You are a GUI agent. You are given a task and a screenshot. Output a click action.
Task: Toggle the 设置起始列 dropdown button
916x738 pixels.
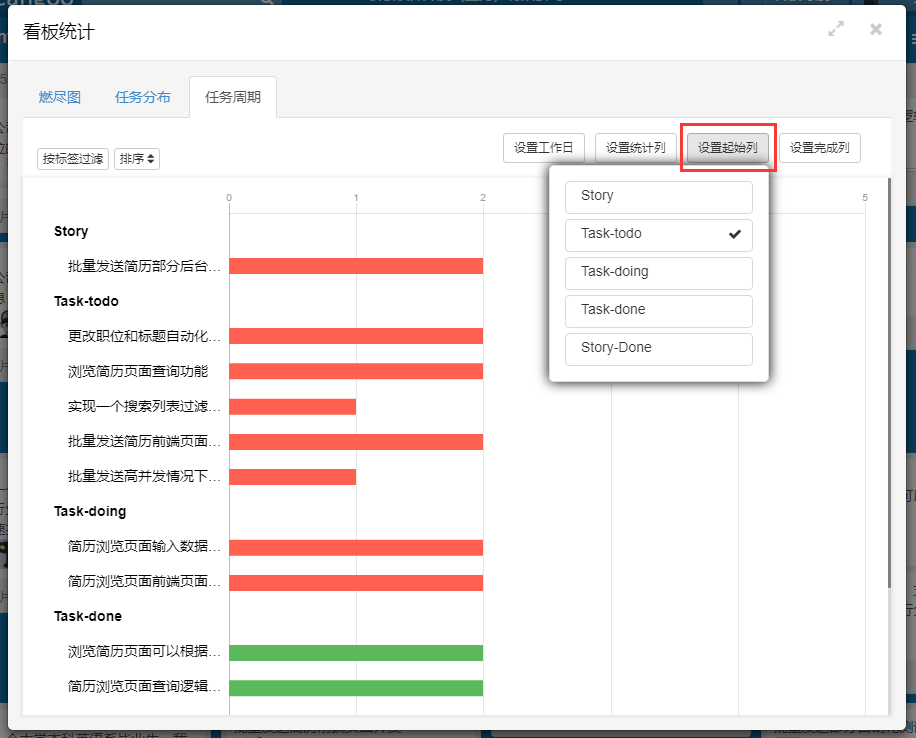pyautogui.click(x=727, y=148)
